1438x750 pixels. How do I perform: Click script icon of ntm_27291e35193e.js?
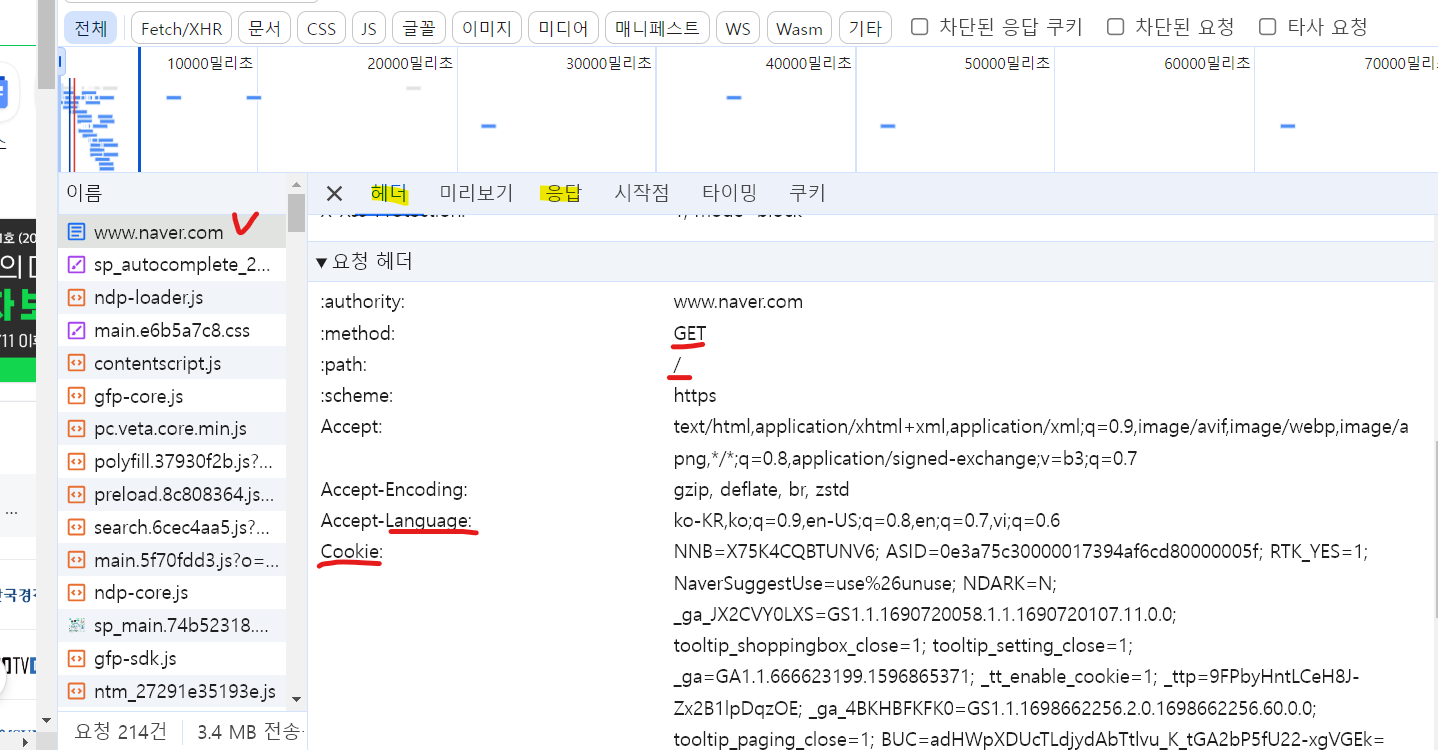[76, 691]
